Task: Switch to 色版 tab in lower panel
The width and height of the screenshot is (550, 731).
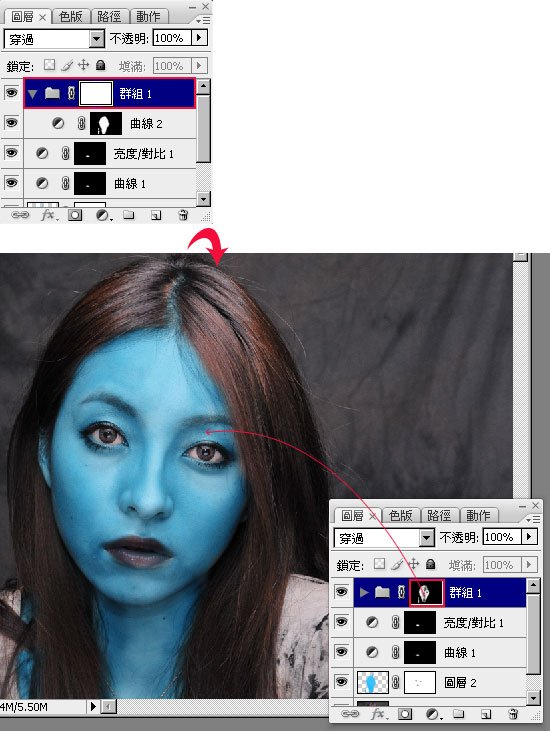Action: pyautogui.click(x=401, y=515)
